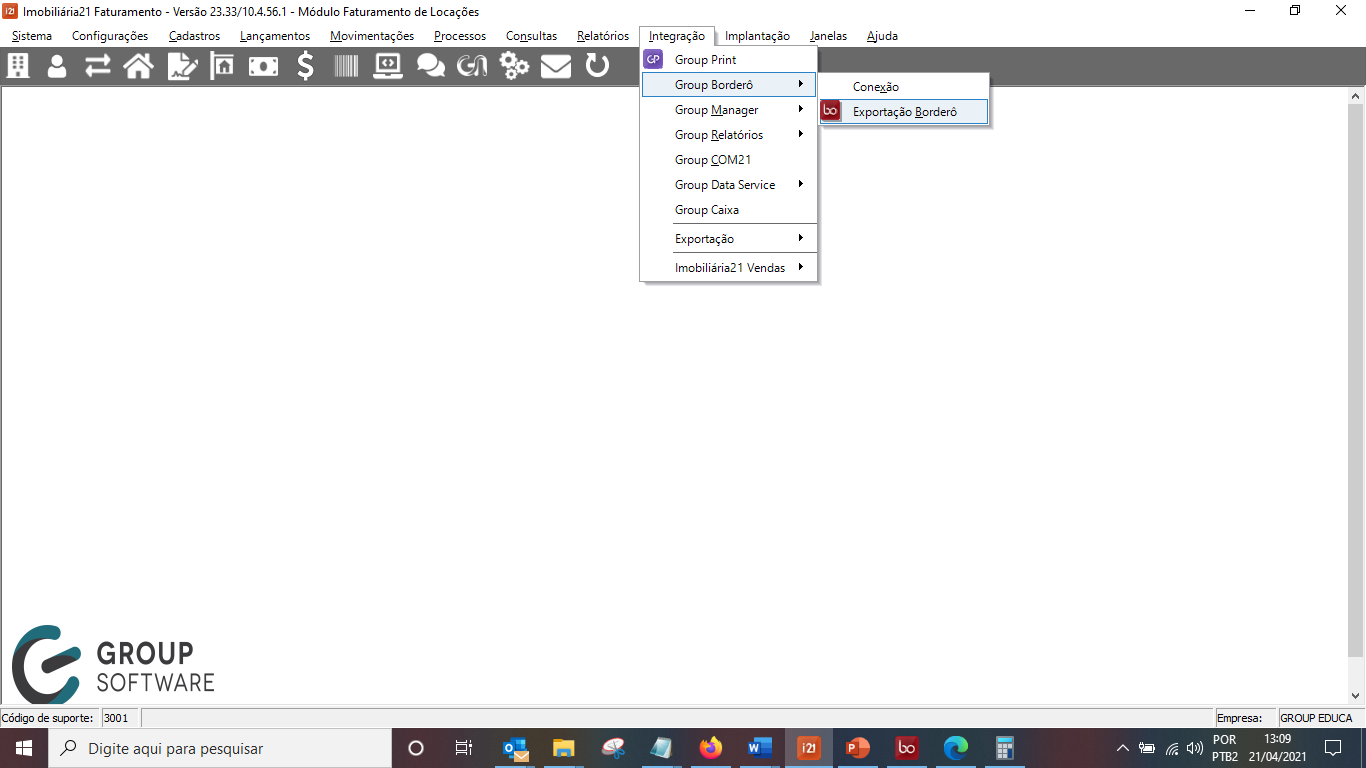The width and height of the screenshot is (1366, 768).
Task: Open File Explorer from the taskbar
Action: pos(564,748)
